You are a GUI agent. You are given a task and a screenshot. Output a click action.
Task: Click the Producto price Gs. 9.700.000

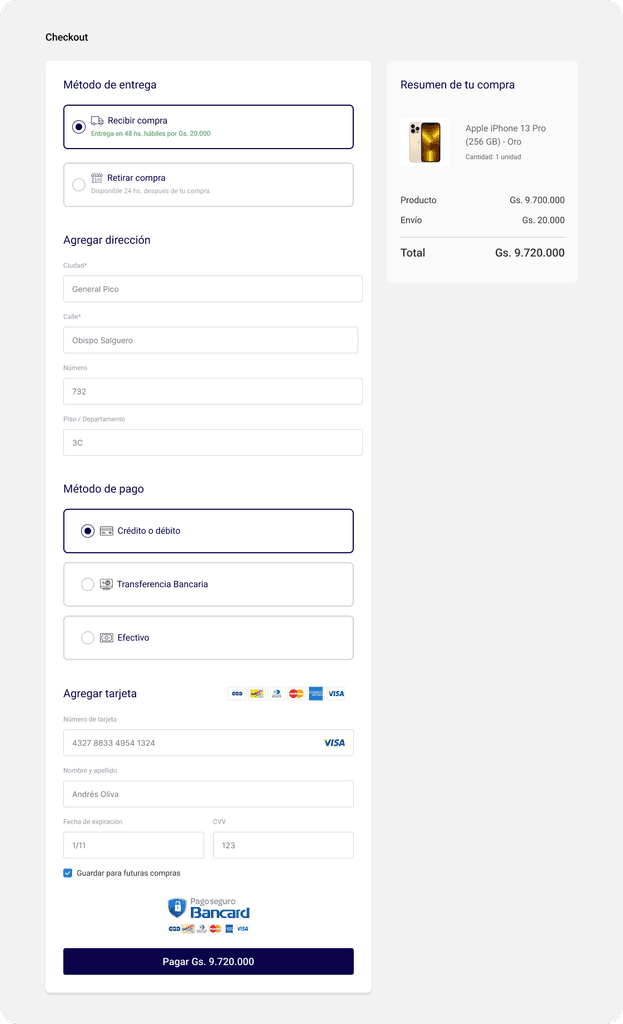click(x=537, y=200)
